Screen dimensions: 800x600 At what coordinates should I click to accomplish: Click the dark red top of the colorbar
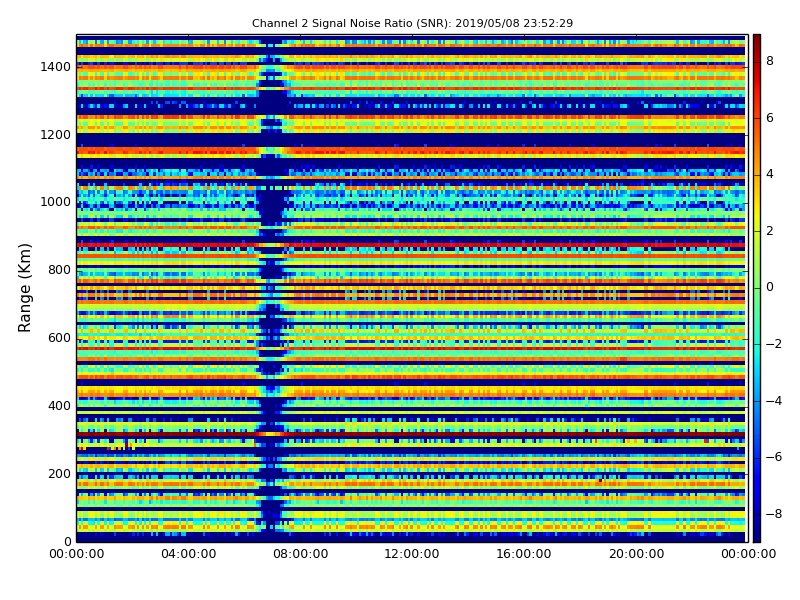[757, 43]
